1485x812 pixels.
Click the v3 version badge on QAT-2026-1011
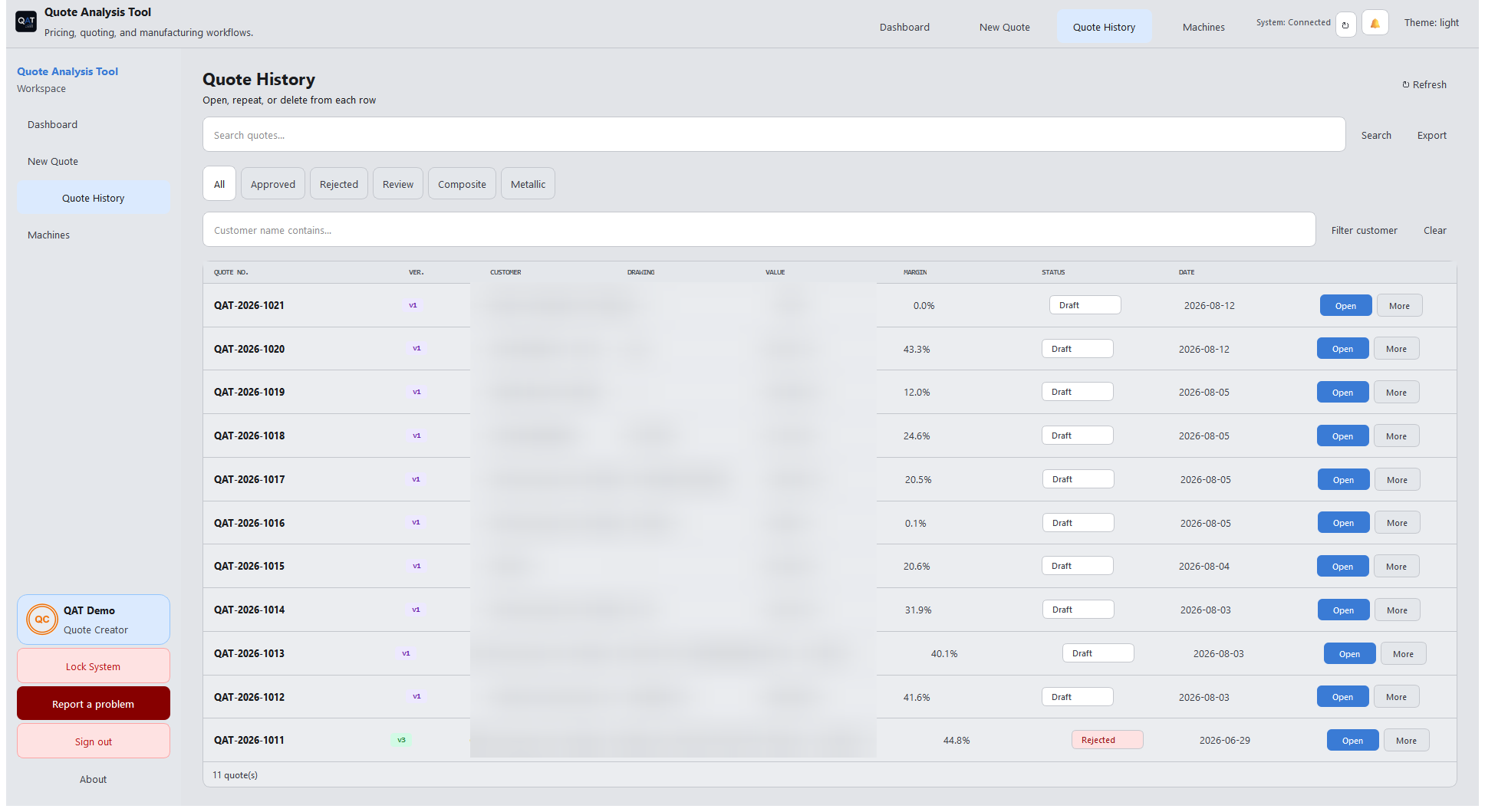pos(401,740)
